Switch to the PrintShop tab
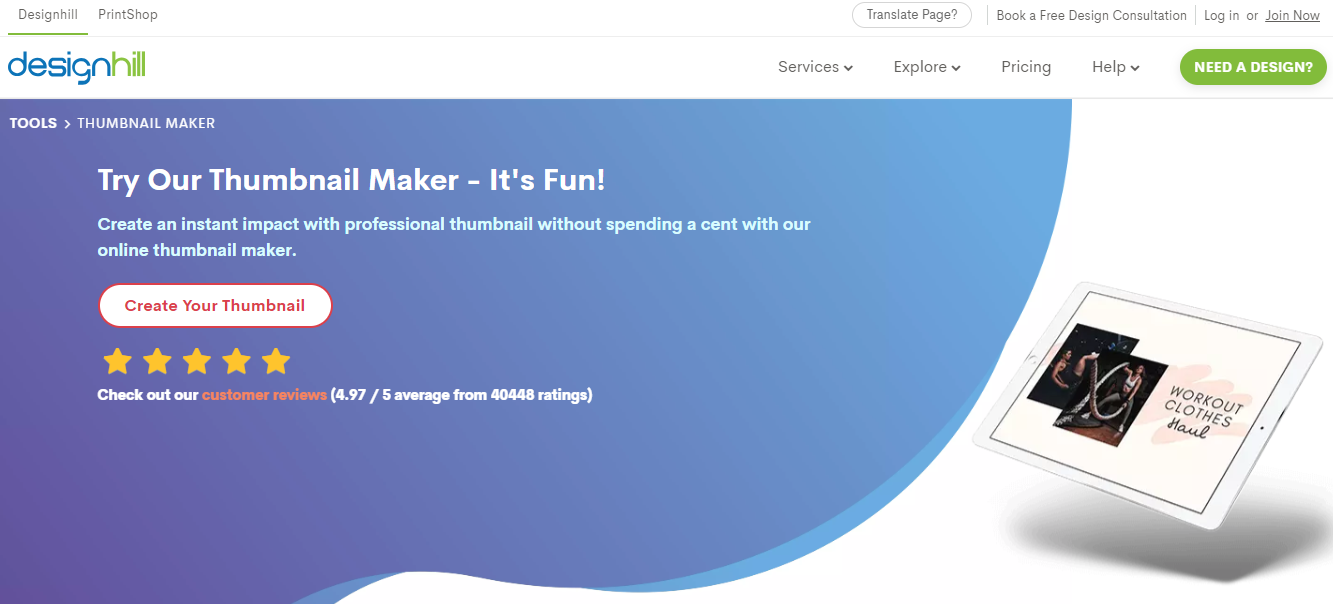The image size is (1333, 604). tap(128, 15)
